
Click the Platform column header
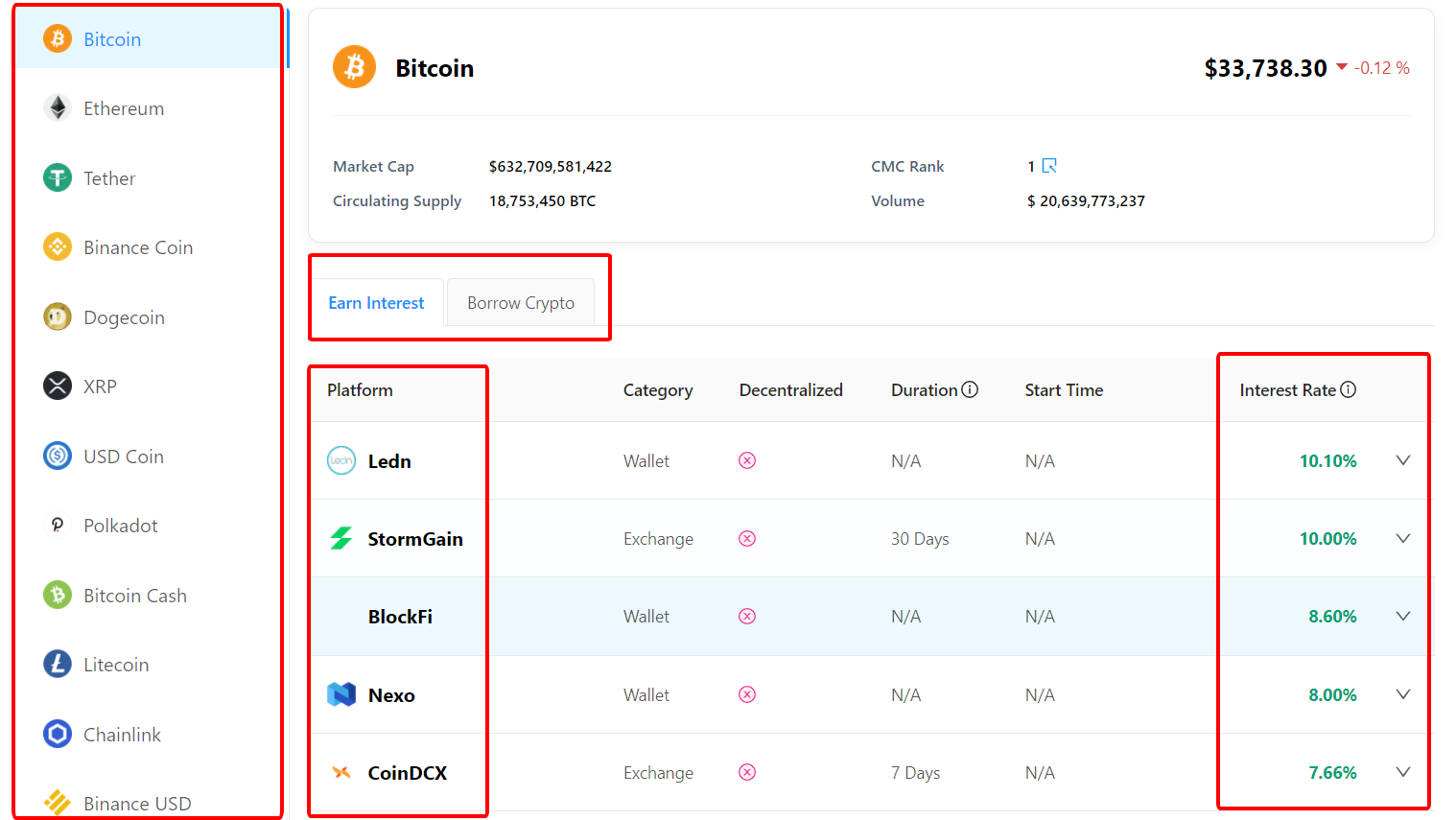click(360, 390)
